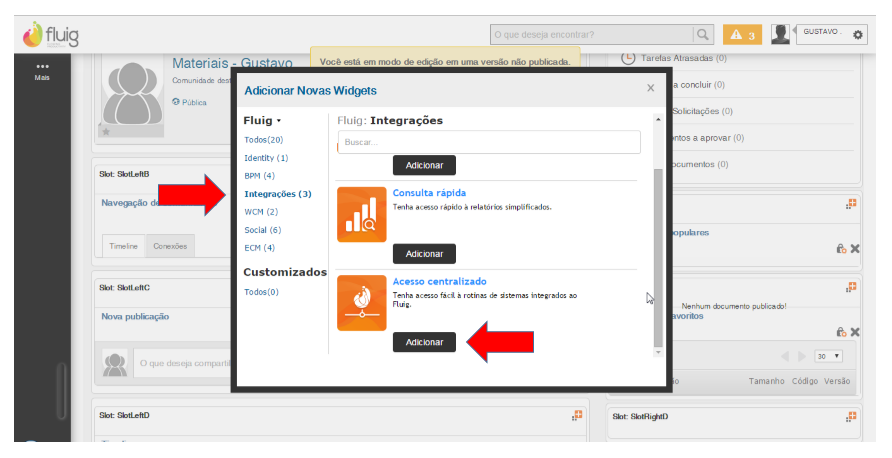This screenshot has width=892, height=458.
Task: Click scrollbar down arrow in dialog
Action: [x=658, y=353]
